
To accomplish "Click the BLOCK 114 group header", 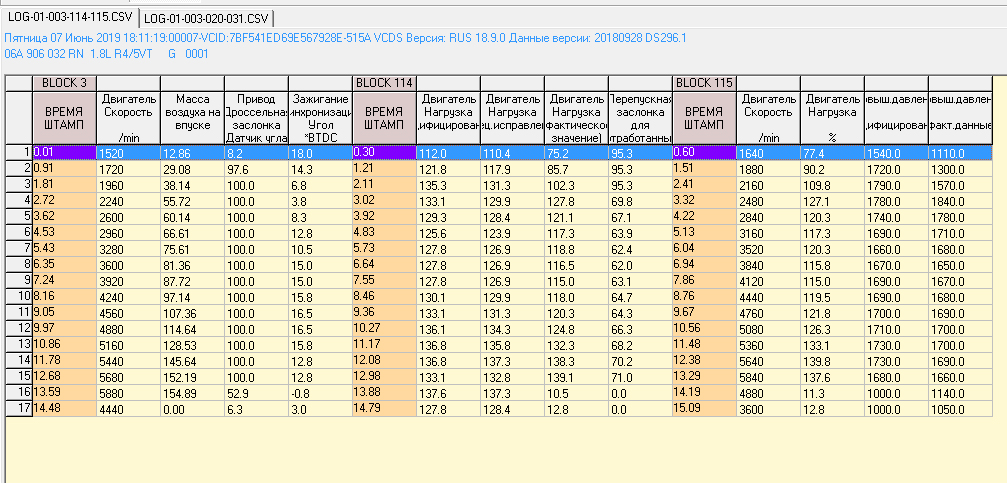I will [x=384, y=82].
